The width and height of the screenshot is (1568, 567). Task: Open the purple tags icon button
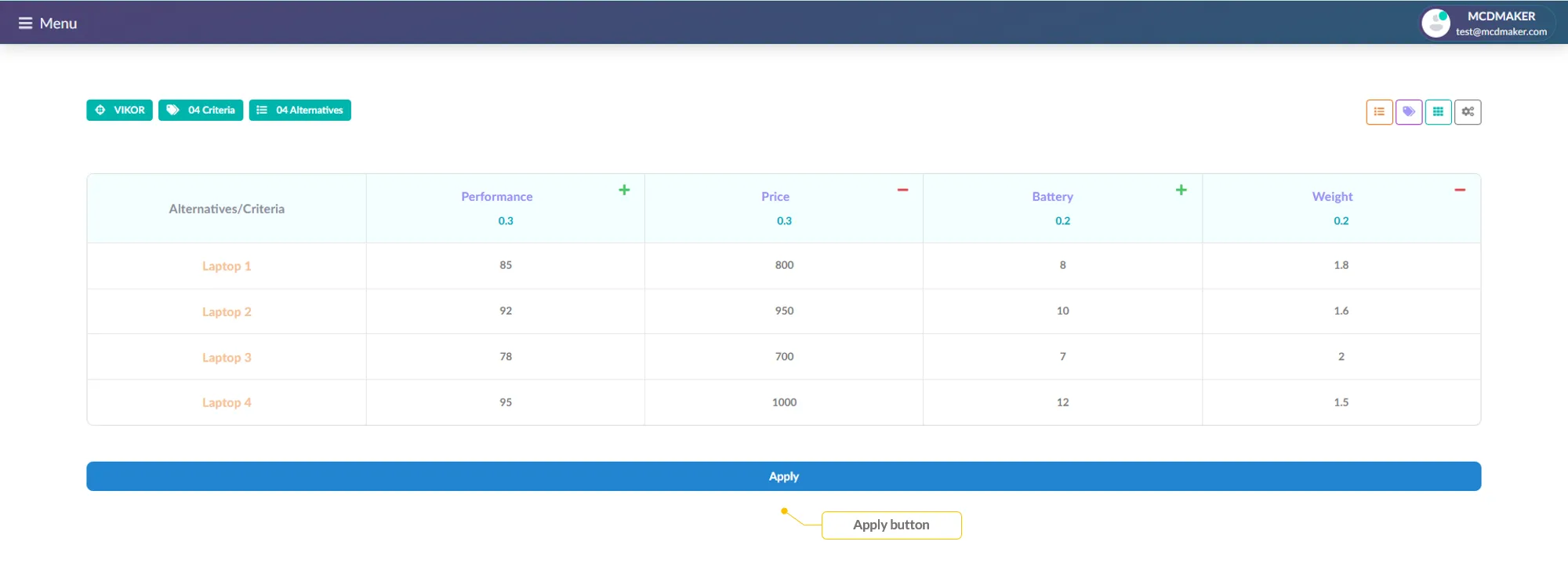point(1409,112)
